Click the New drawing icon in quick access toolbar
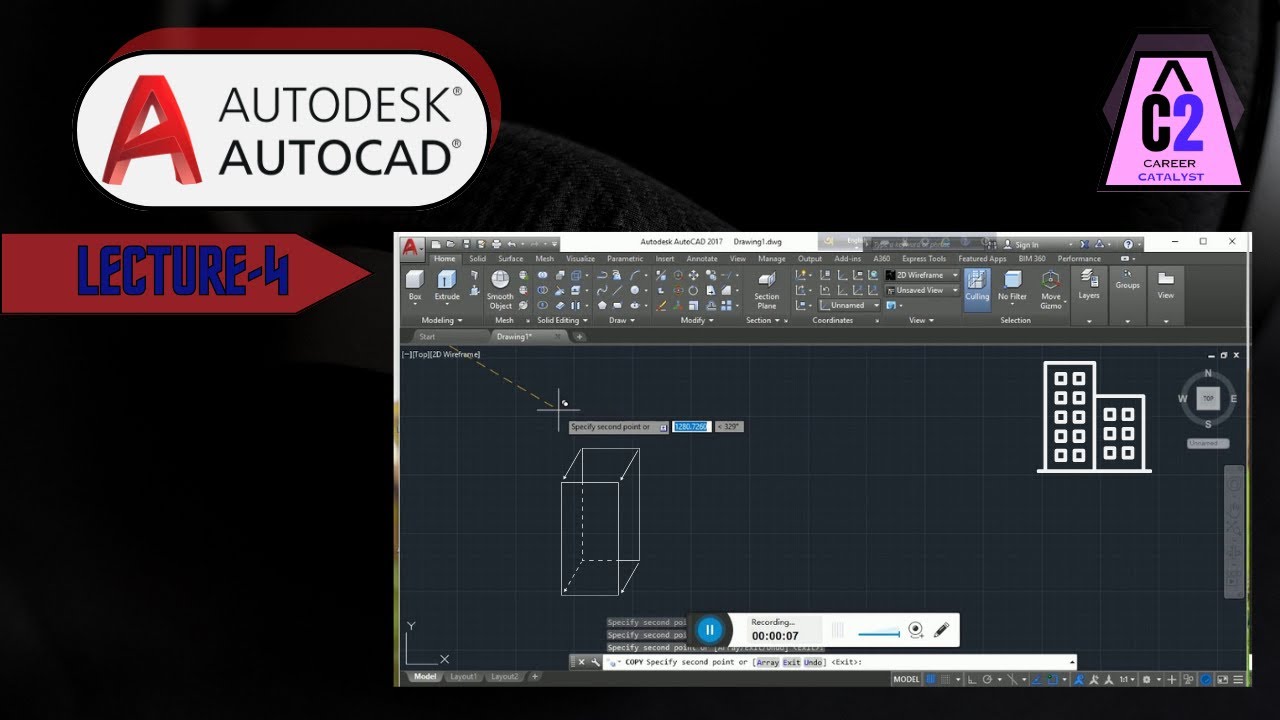 (436, 244)
